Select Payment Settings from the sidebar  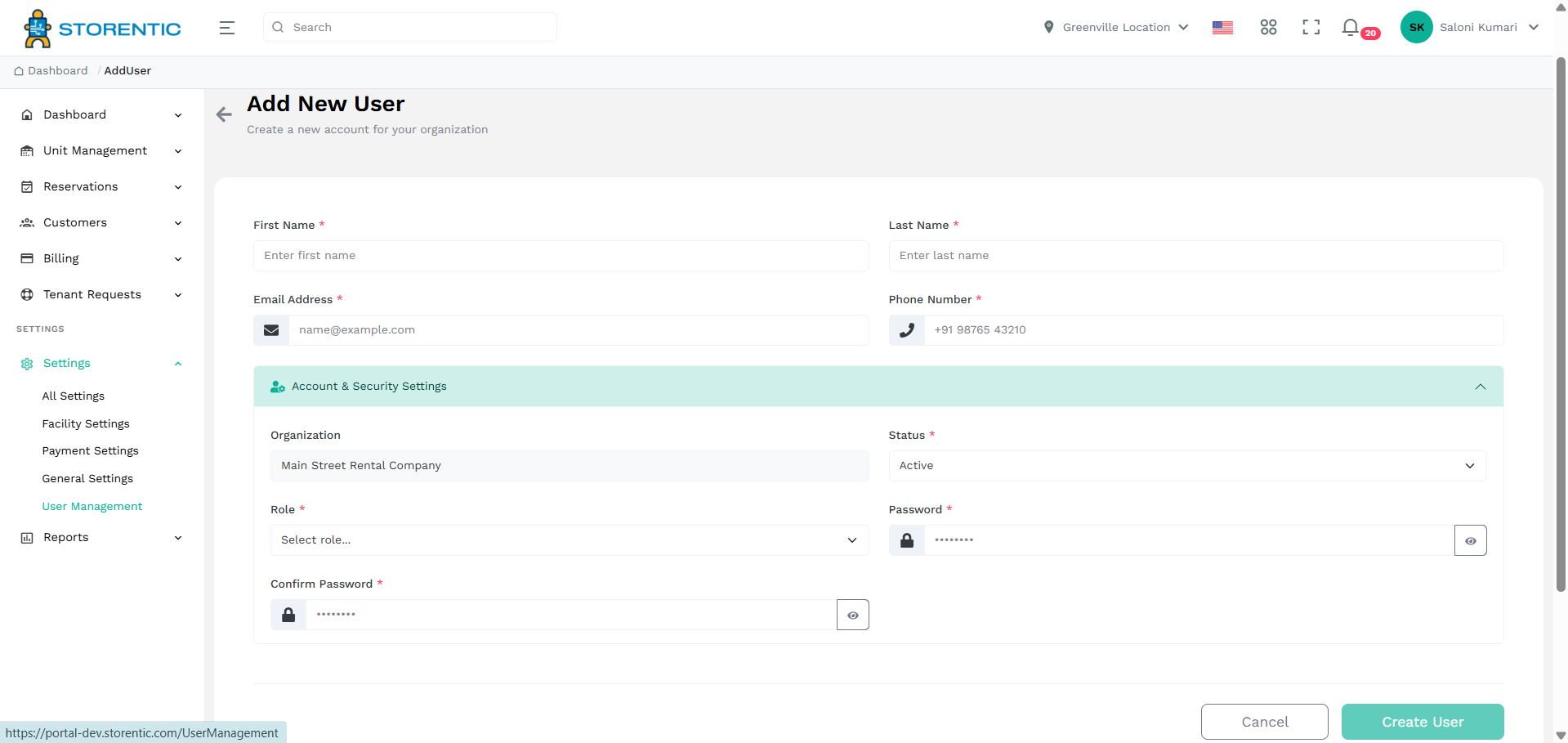point(90,450)
